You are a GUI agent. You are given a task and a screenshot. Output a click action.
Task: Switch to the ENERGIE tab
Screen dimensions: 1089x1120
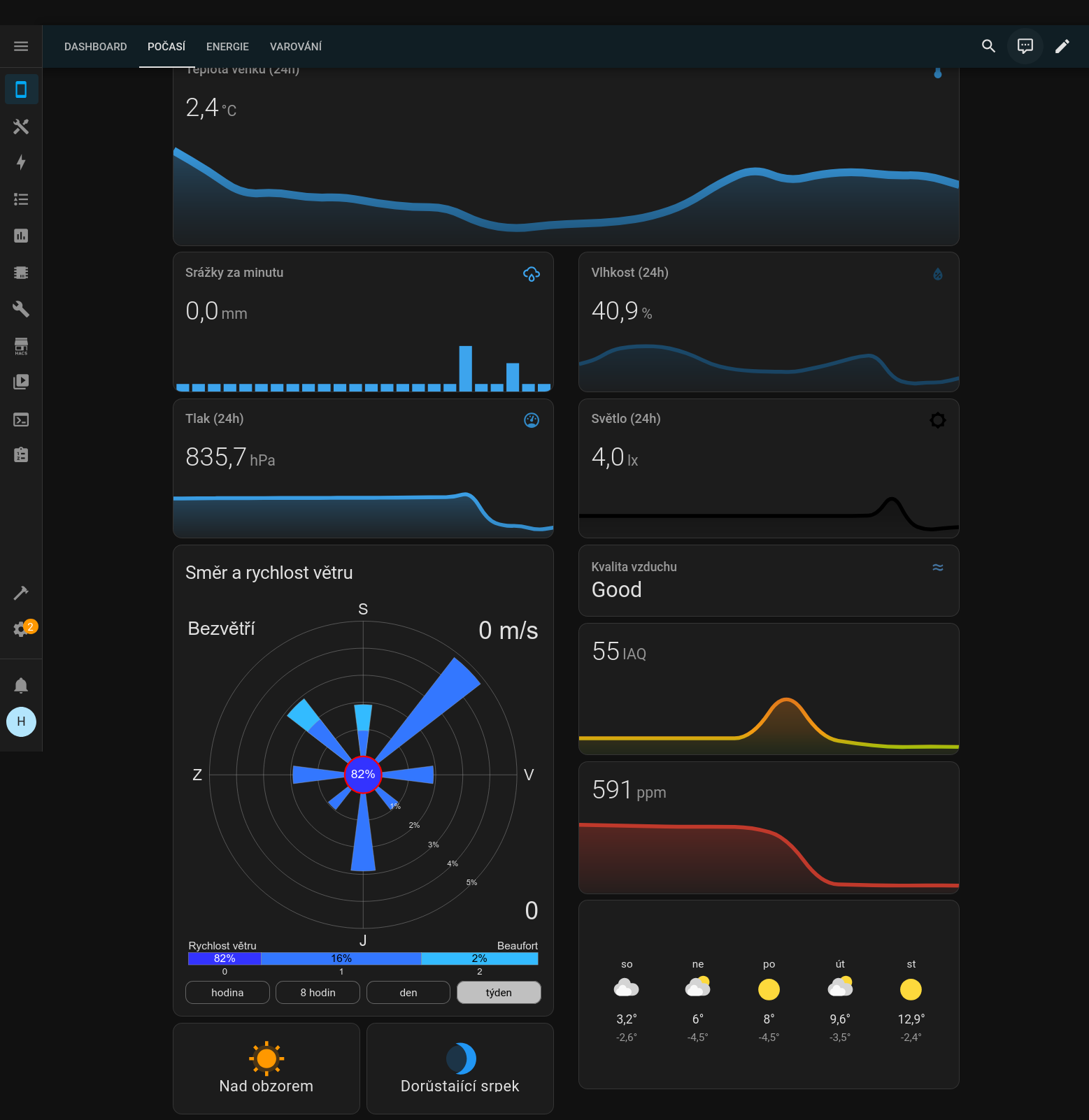[227, 47]
